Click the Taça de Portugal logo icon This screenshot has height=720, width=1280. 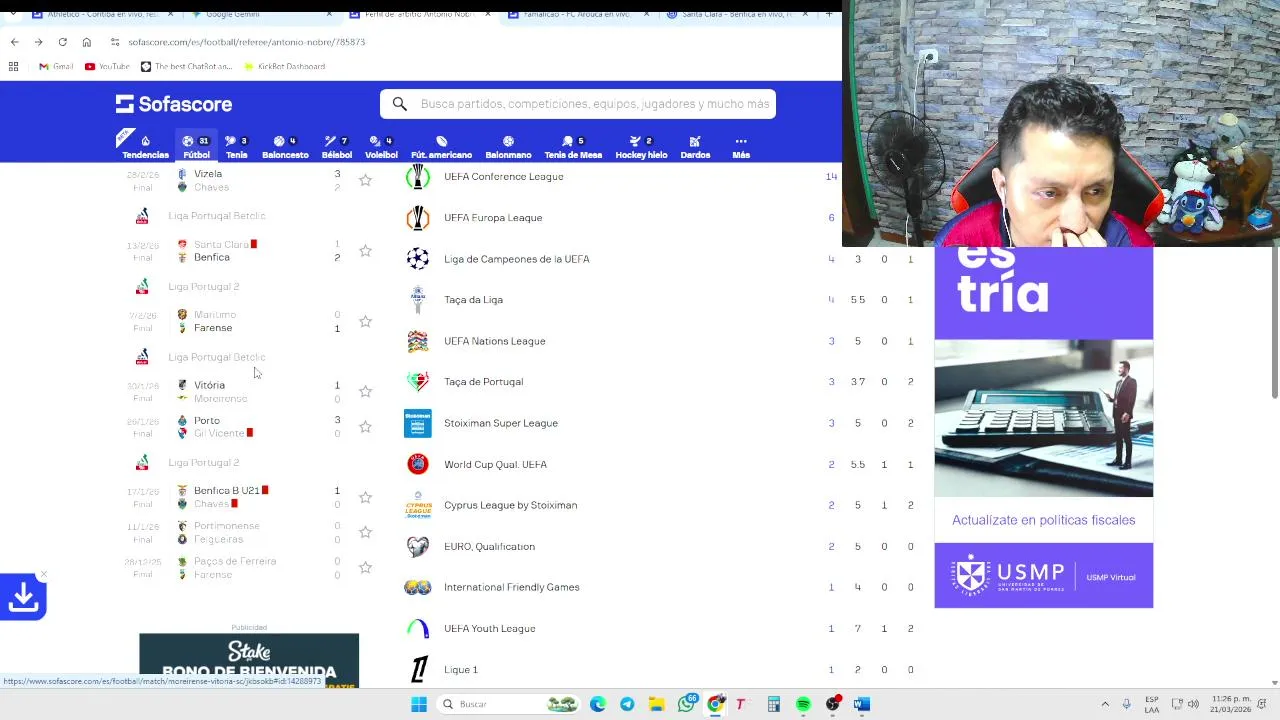418,382
